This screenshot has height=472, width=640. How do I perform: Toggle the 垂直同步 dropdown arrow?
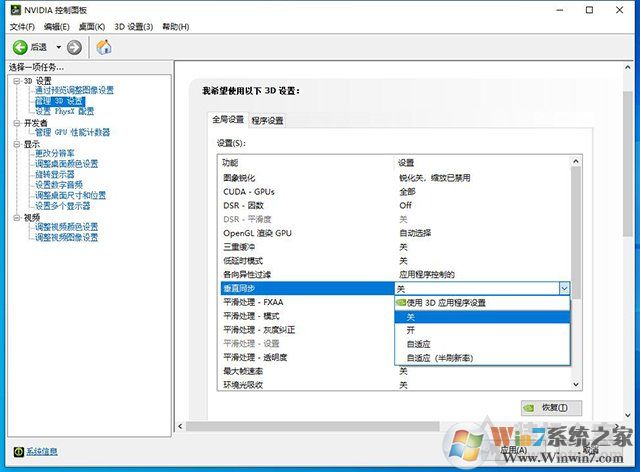point(564,288)
